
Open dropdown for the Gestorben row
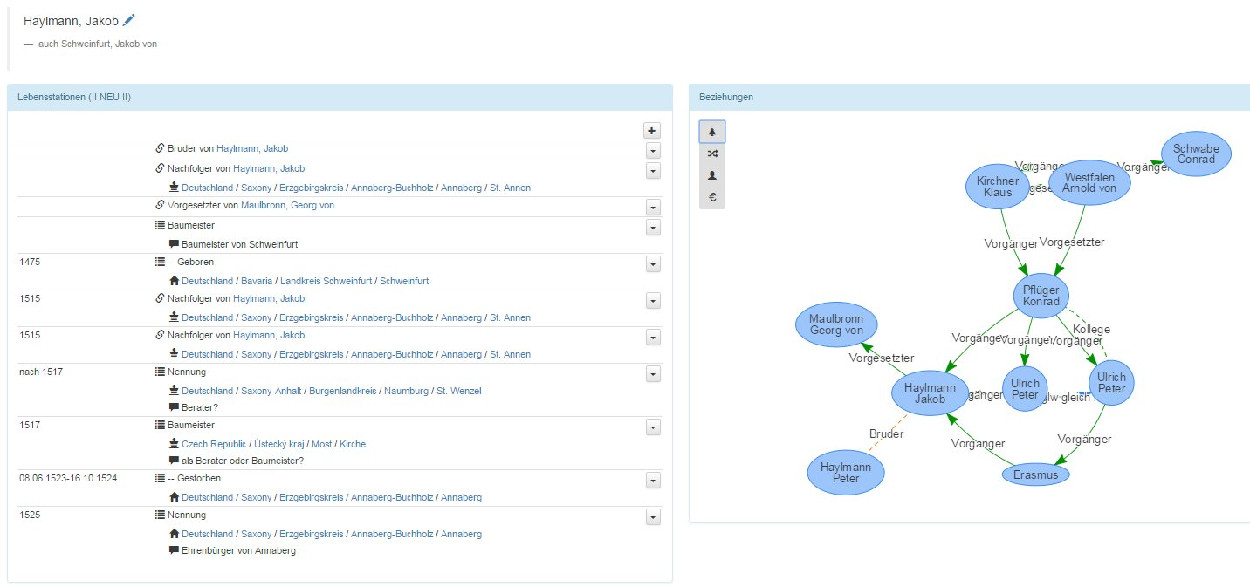(x=652, y=481)
